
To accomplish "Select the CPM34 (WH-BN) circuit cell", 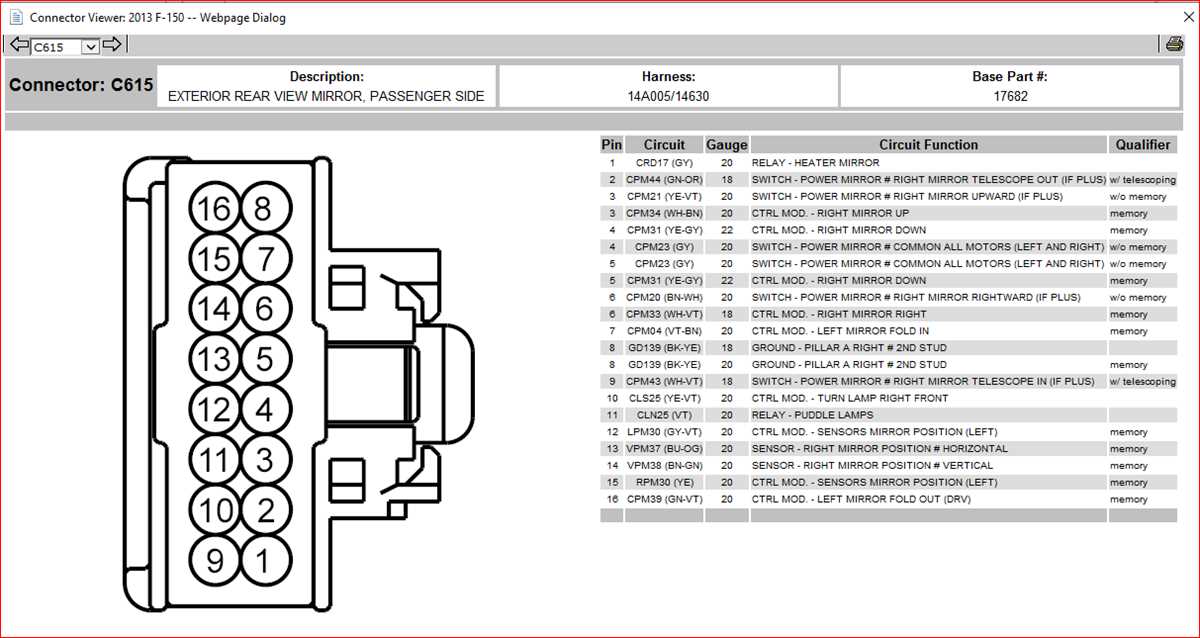I will [x=664, y=213].
